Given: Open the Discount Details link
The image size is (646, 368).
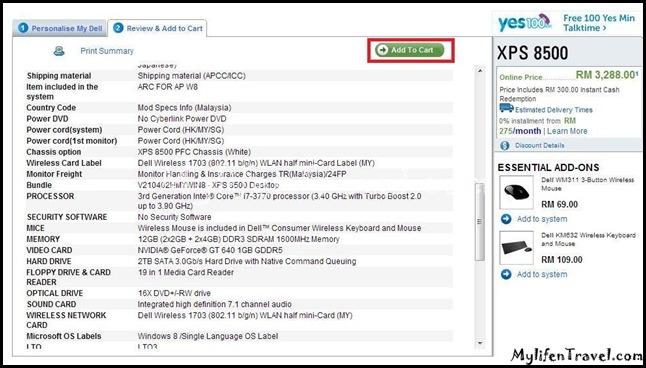Looking at the screenshot, I should click(540, 145).
